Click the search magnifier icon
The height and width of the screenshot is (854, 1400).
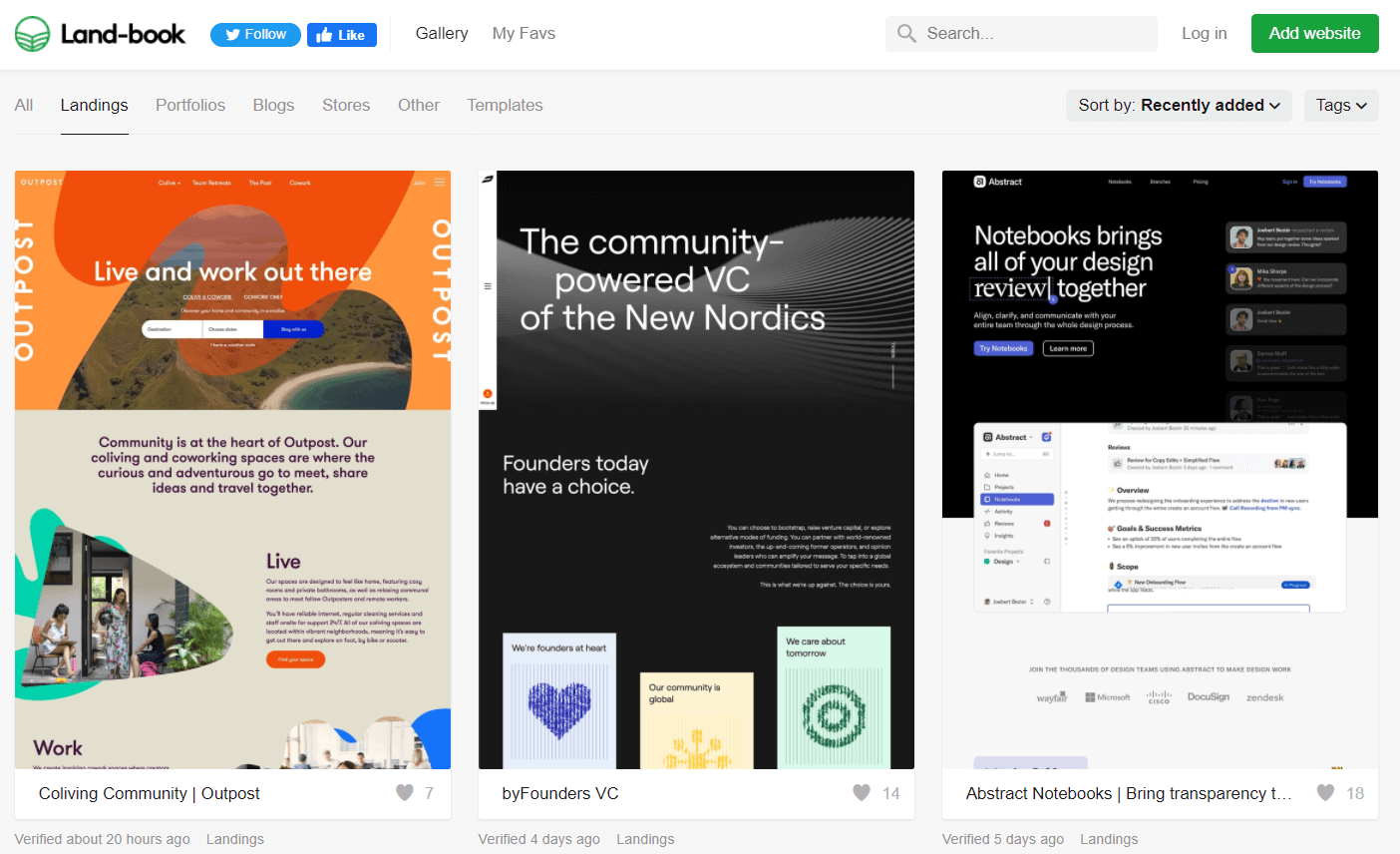click(x=906, y=33)
